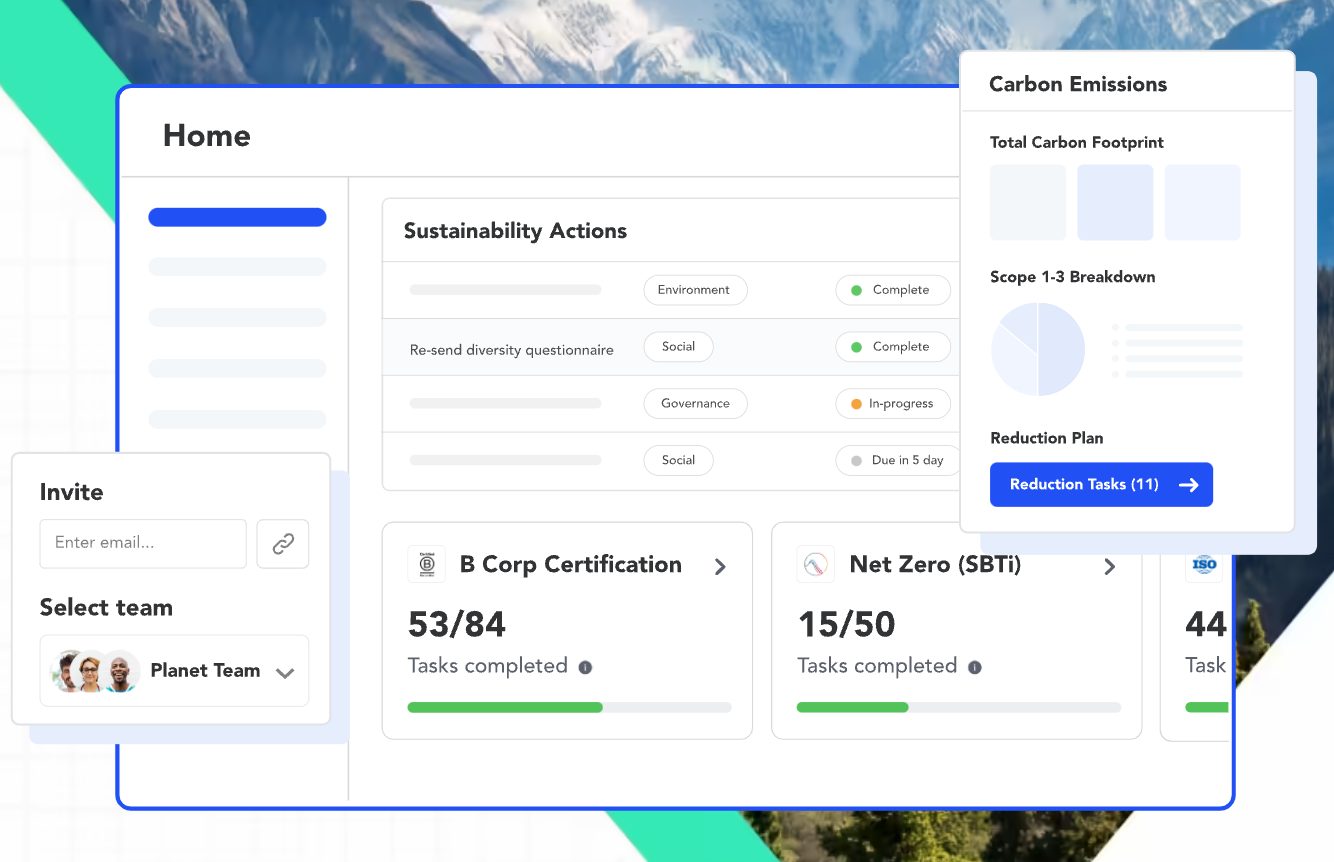This screenshot has width=1334, height=862.
Task: Click the 53/84 tasks count
Action: [x=457, y=625]
